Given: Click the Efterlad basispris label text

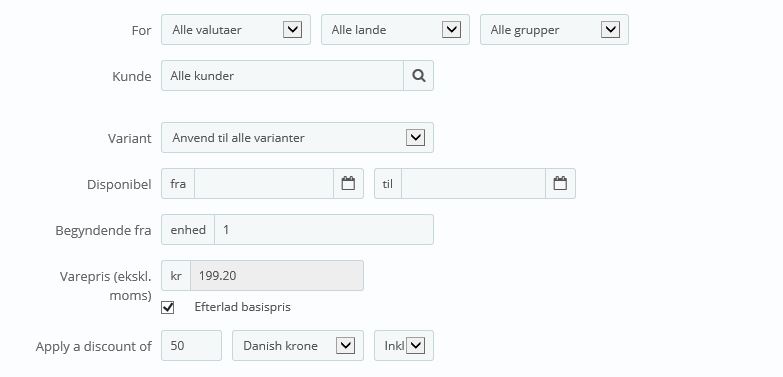Looking at the screenshot, I should 242,307.
